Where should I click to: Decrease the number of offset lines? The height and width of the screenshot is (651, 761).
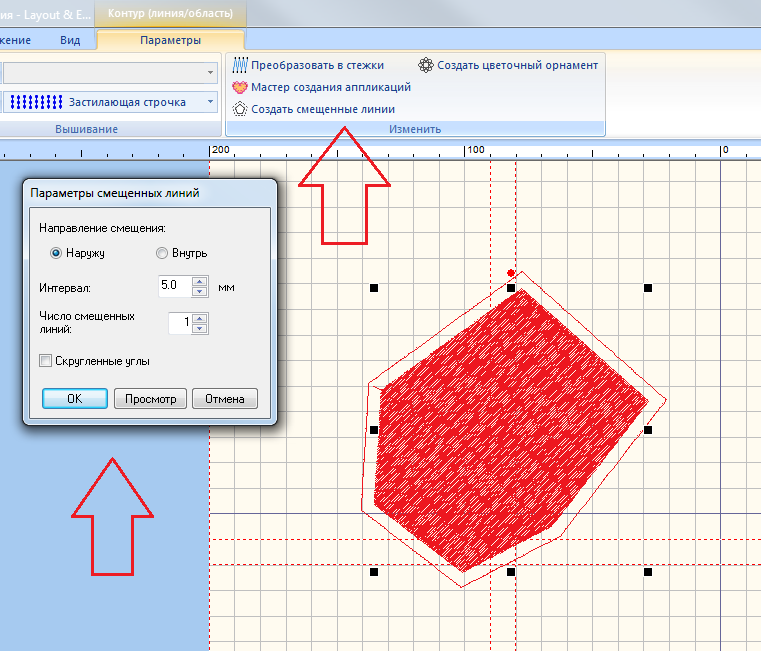point(200,329)
